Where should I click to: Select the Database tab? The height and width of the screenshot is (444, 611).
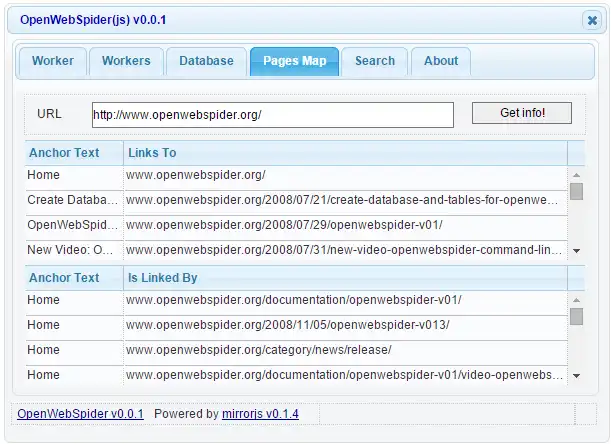207,61
